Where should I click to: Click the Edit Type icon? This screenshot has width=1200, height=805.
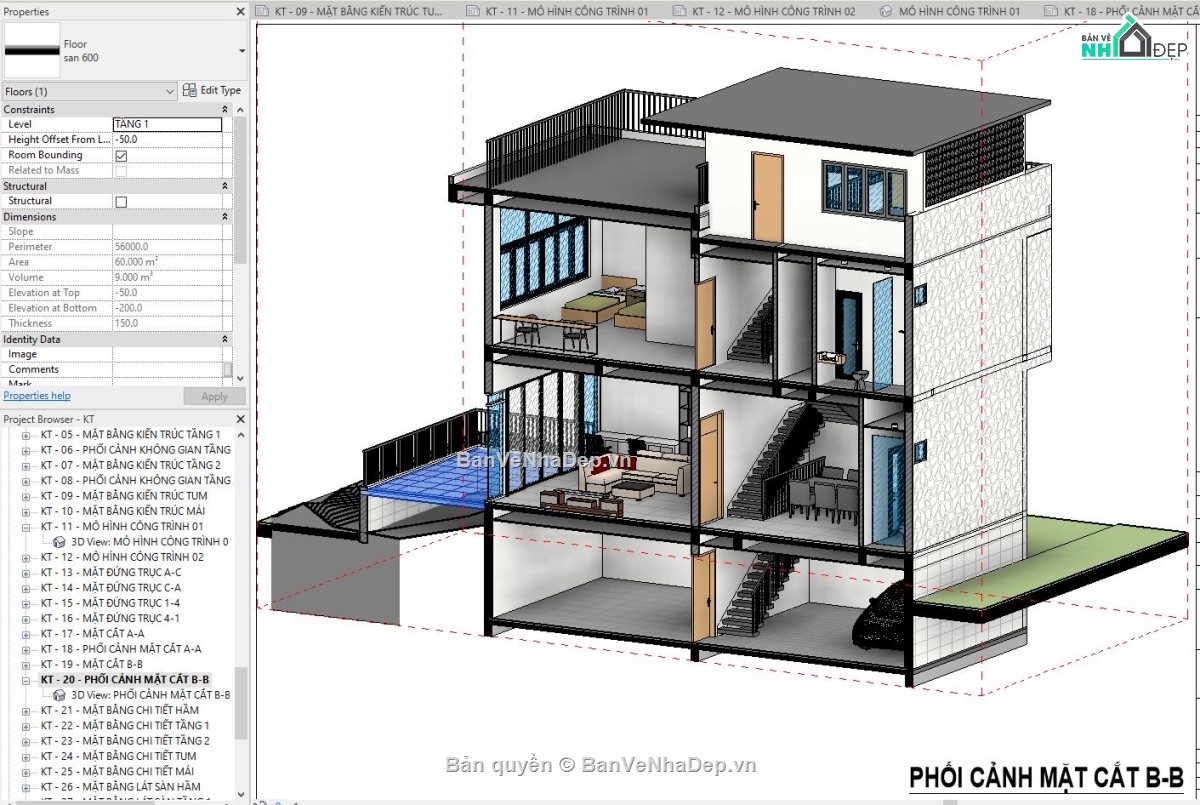(x=190, y=91)
